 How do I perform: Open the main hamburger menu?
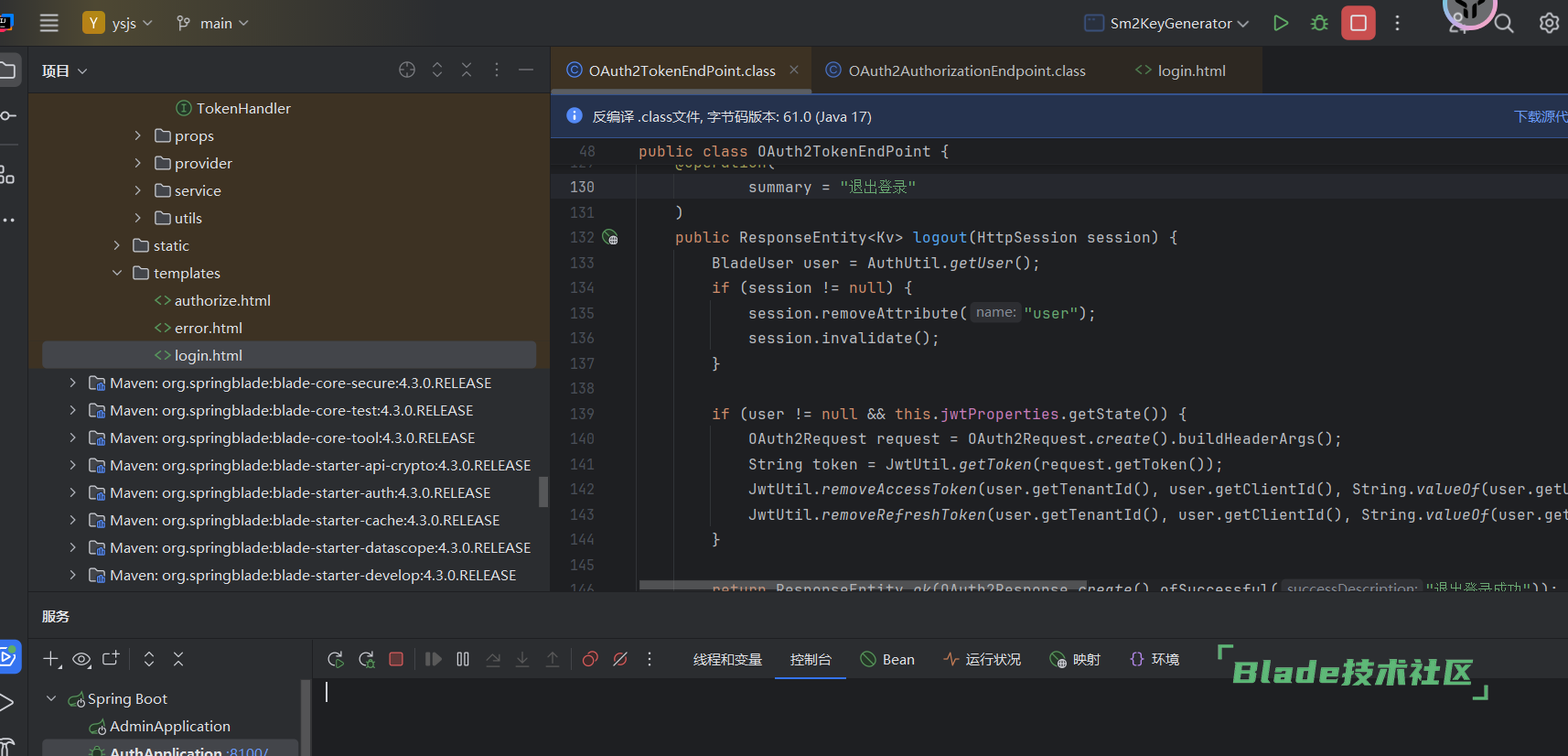pyautogui.click(x=49, y=24)
